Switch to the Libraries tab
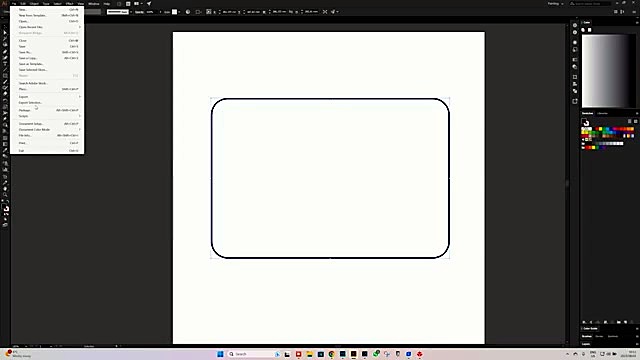Screen dimensions: 640x360 [x=602, y=113]
